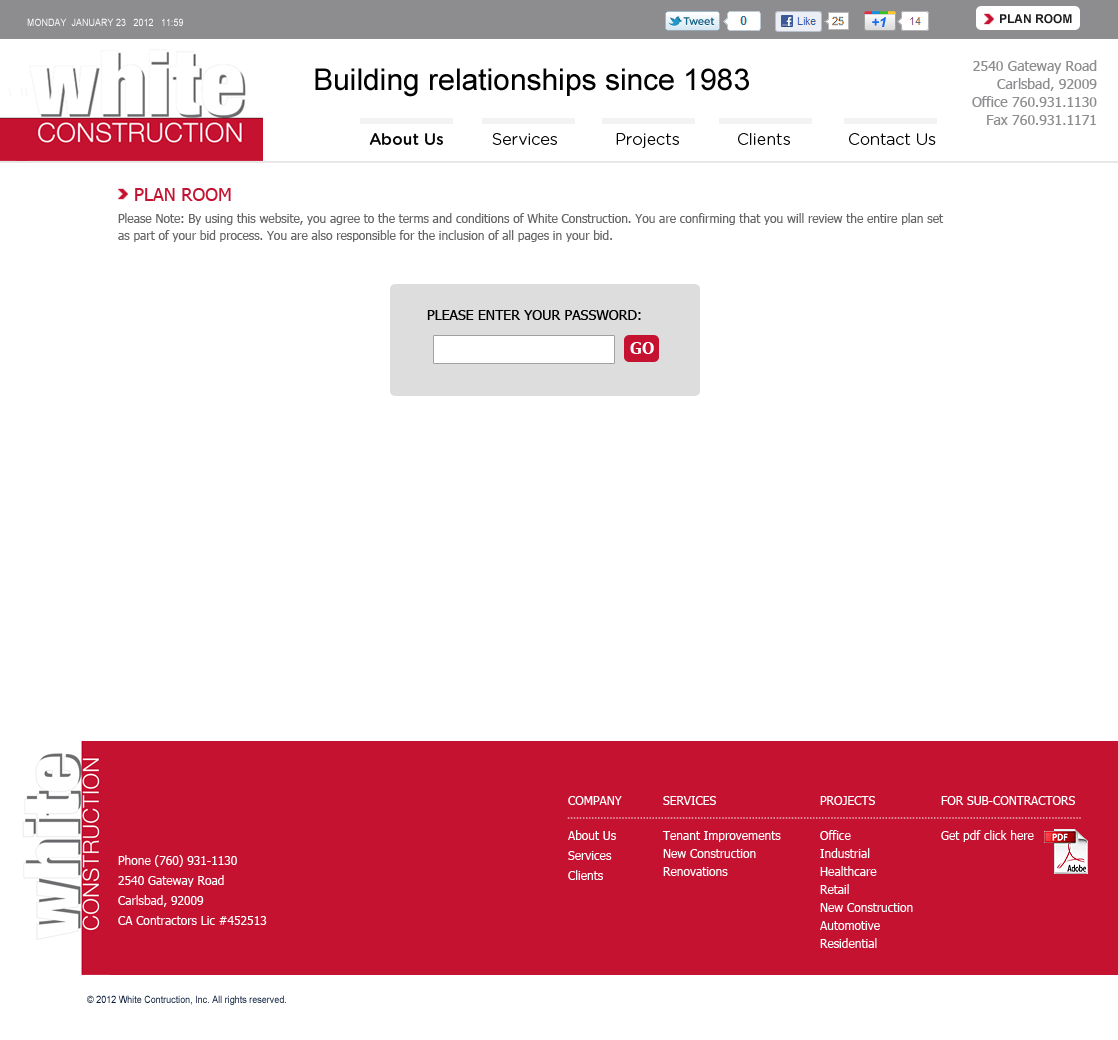This screenshot has width=1118, height=1040.
Task: Click the 2540 Gateway Road header address
Action: (1035, 66)
